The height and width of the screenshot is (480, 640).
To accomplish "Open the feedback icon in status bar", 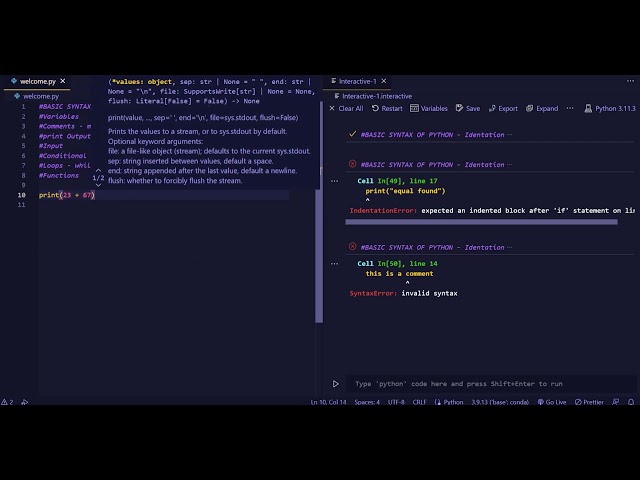I will [616, 402].
